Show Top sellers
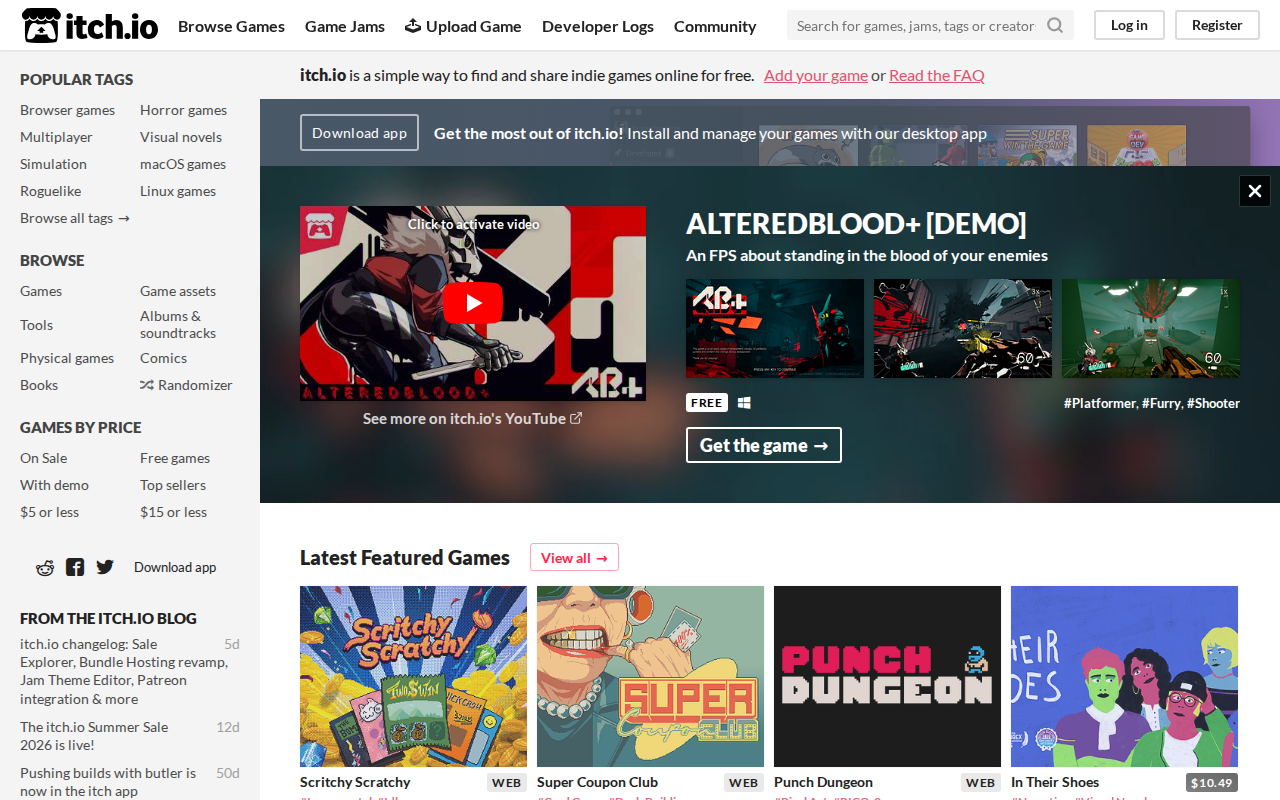Screen dimensions: 1280x800 [173, 485]
